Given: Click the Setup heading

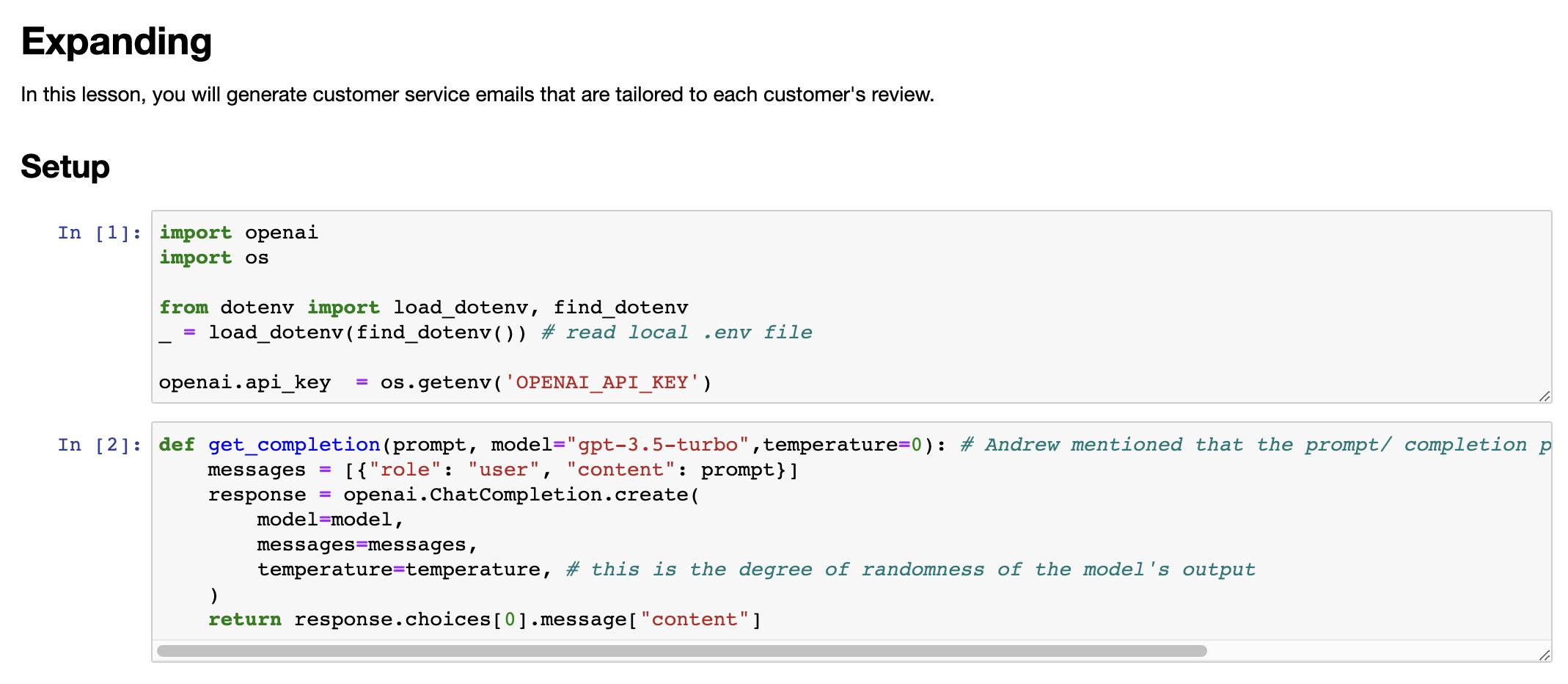Looking at the screenshot, I should tap(65, 167).
